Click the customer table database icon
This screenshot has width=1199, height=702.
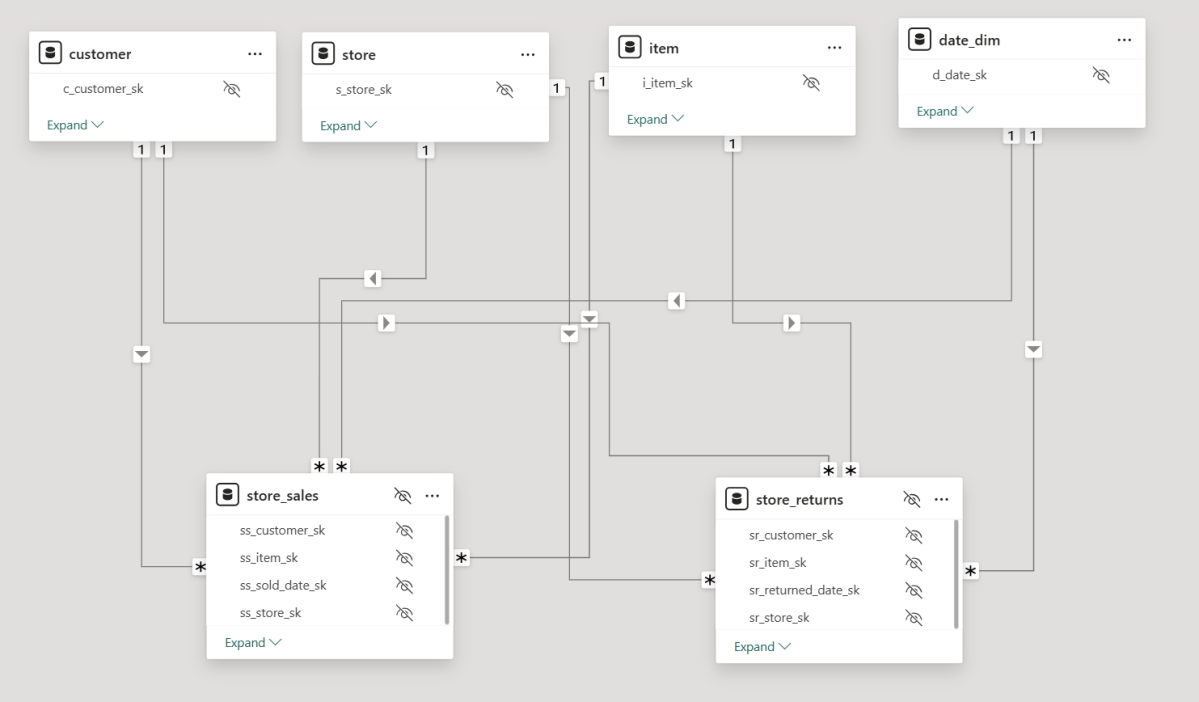point(50,54)
